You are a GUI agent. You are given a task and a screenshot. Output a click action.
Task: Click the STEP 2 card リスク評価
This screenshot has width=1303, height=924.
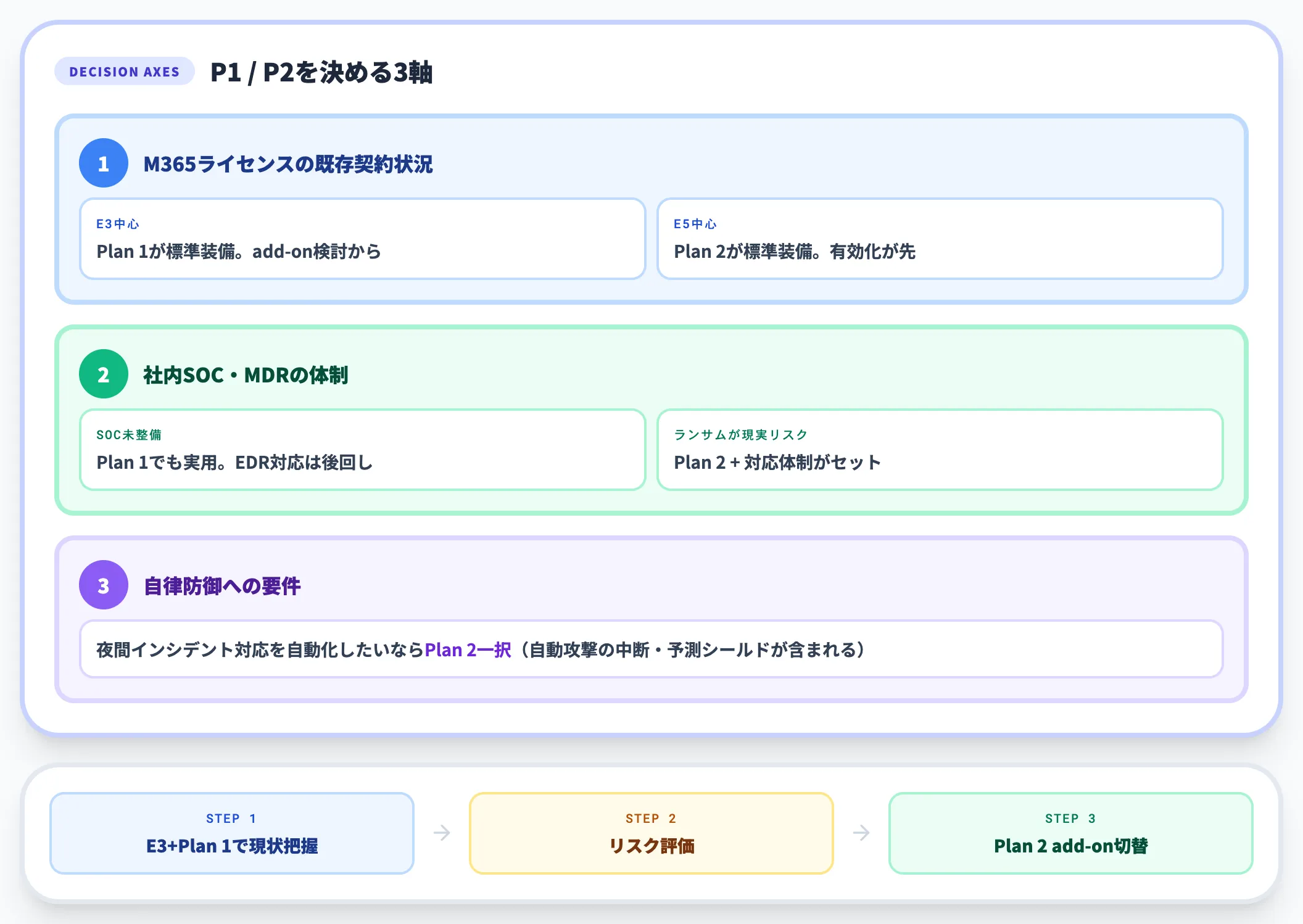tap(651, 833)
